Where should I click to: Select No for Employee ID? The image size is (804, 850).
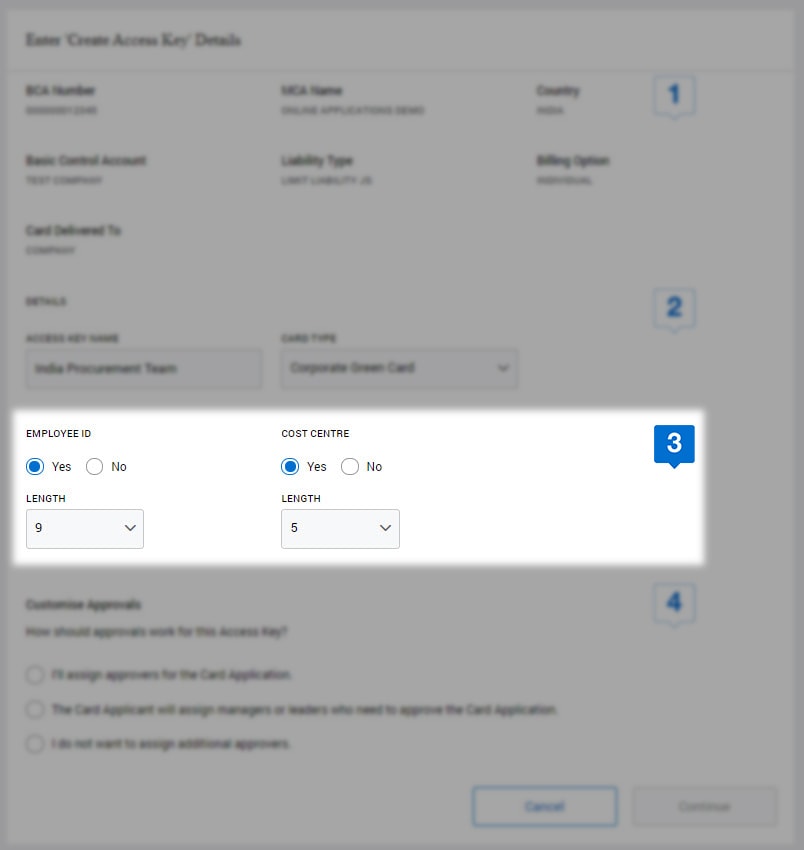(95, 466)
